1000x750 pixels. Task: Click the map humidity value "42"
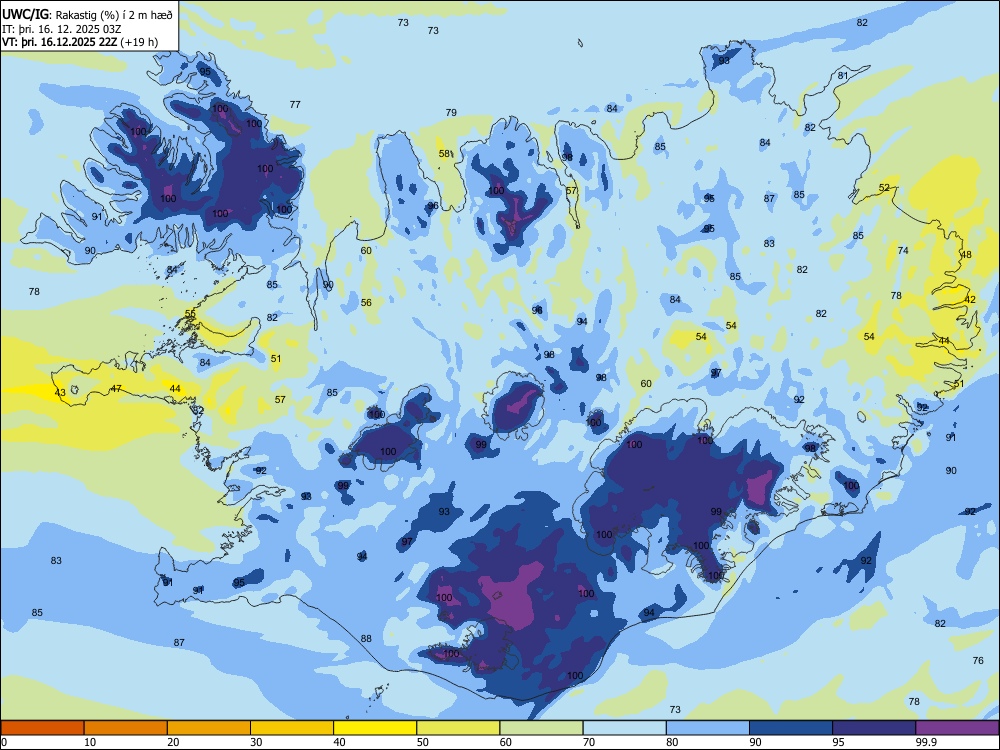pyautogui.click(x=970, y=300)
